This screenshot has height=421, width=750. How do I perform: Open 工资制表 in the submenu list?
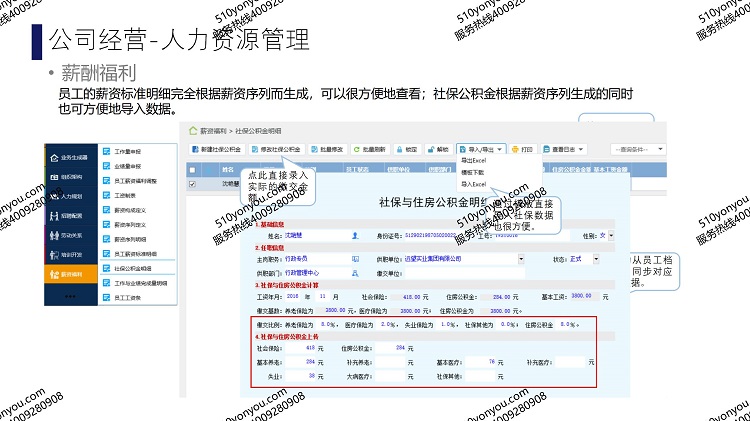tap(125, 197)
